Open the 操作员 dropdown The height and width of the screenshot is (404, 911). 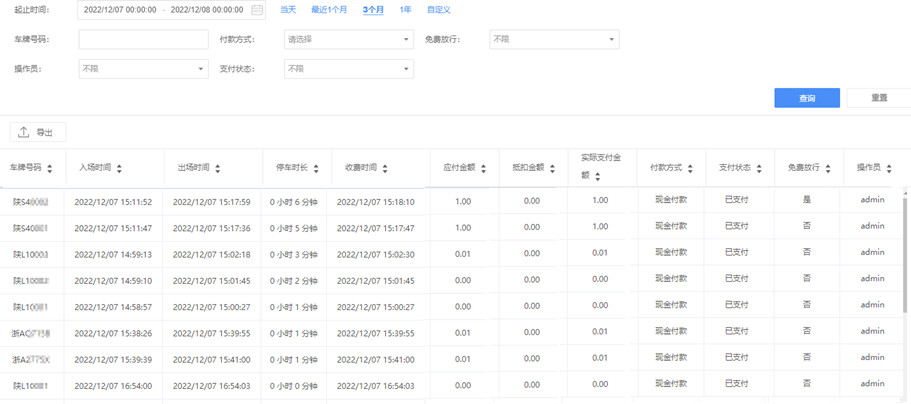tap(144, 69)
